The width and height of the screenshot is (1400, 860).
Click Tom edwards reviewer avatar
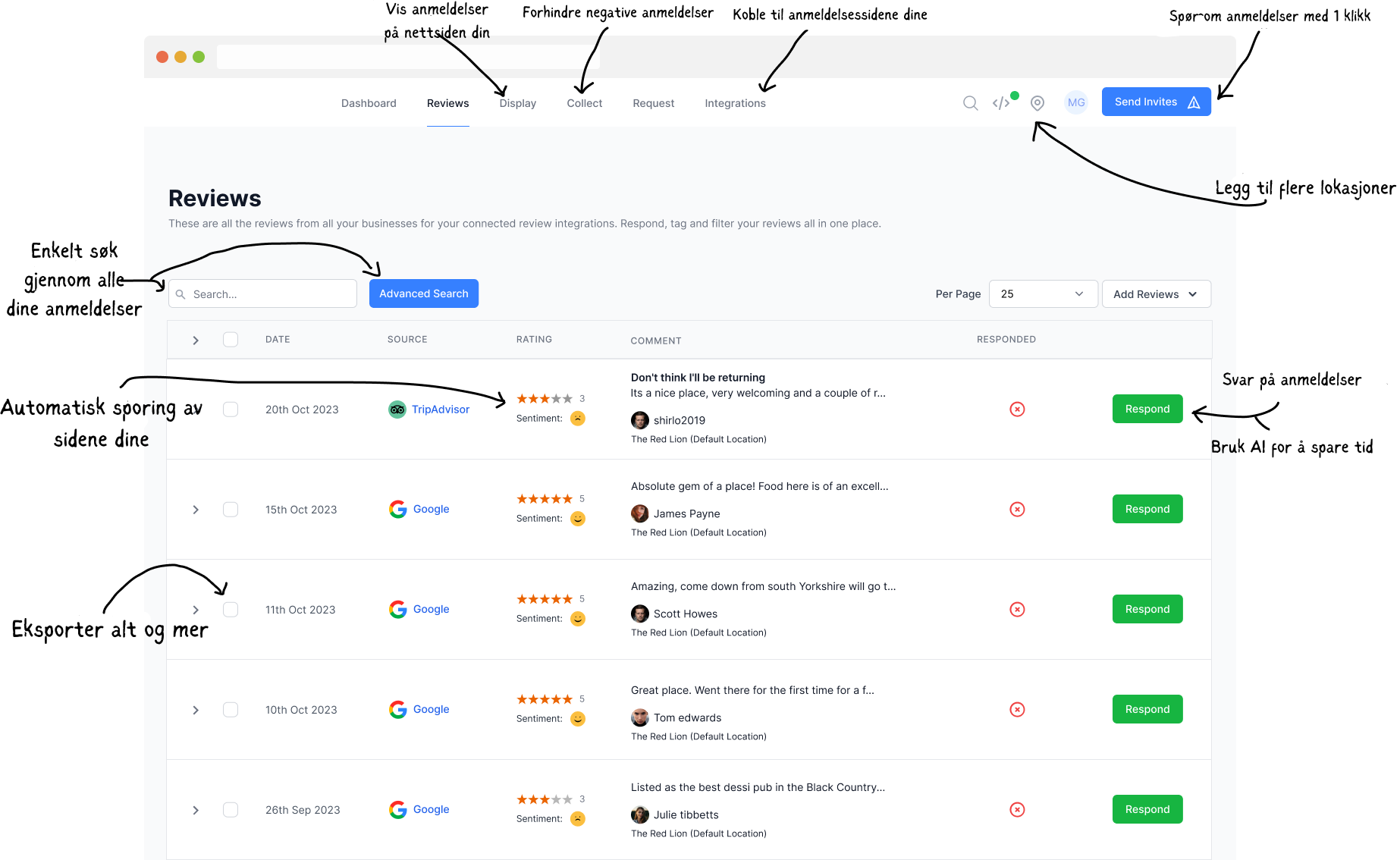pos(640,717)
